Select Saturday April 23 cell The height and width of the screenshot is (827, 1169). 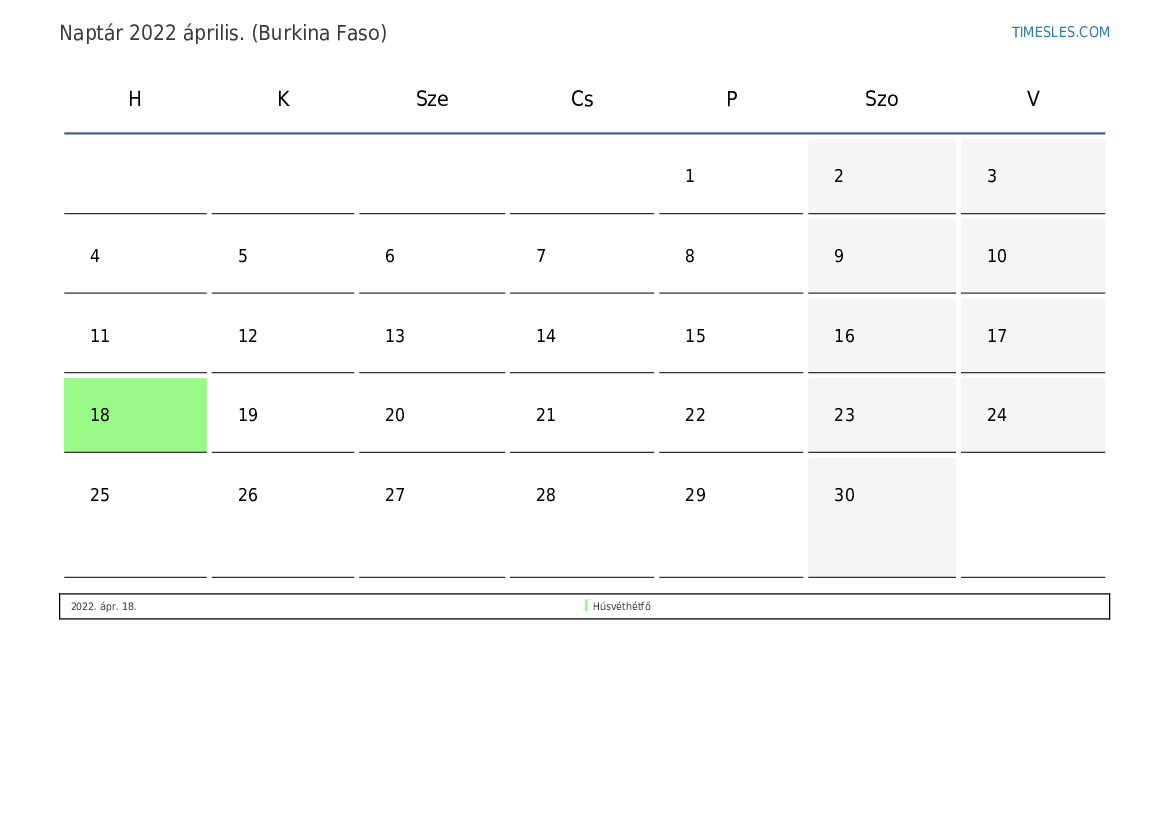point(881,416)
